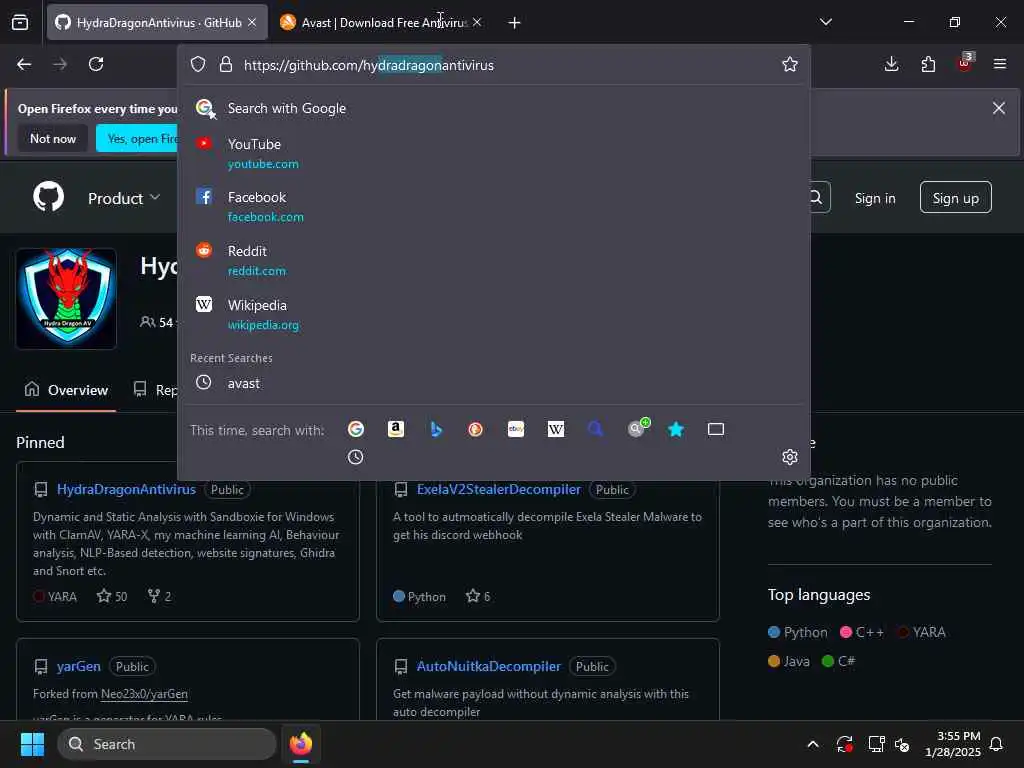This screenshot has height=768, width=1024.
Task: Open a new tab with the plus button
Action: (515, 23)
